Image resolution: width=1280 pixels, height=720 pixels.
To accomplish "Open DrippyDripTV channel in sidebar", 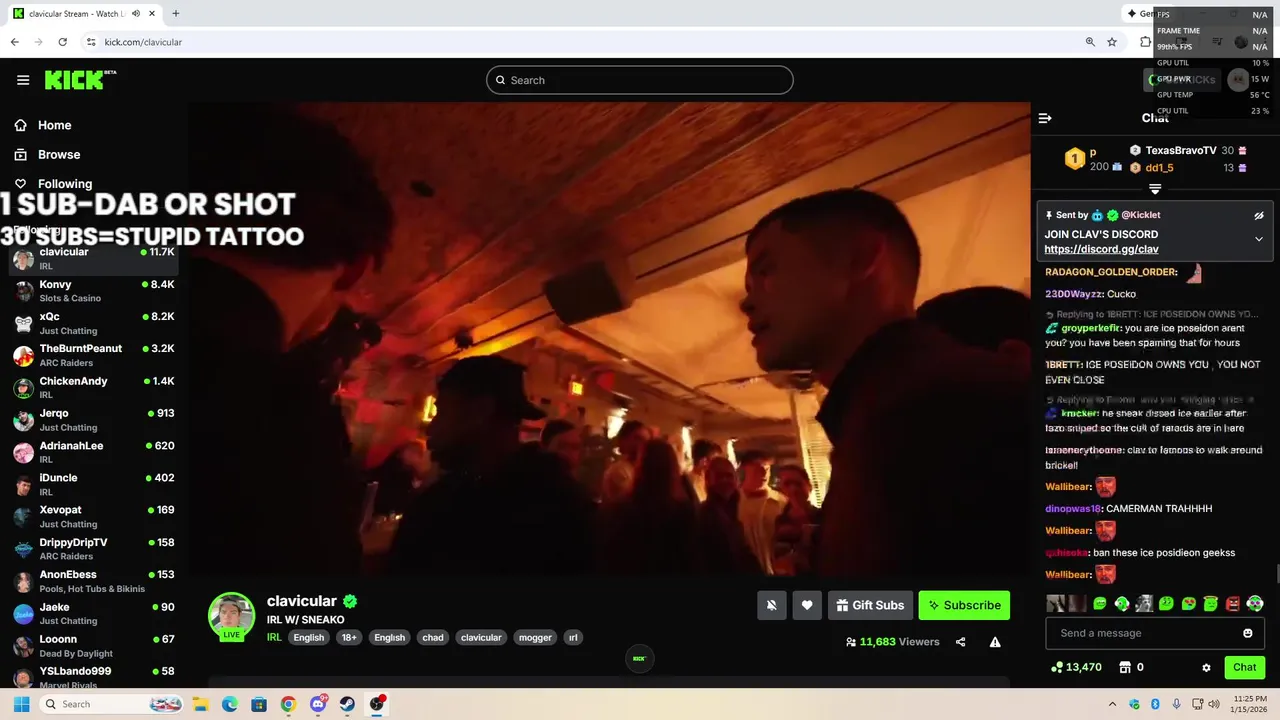I will [93, 549].
